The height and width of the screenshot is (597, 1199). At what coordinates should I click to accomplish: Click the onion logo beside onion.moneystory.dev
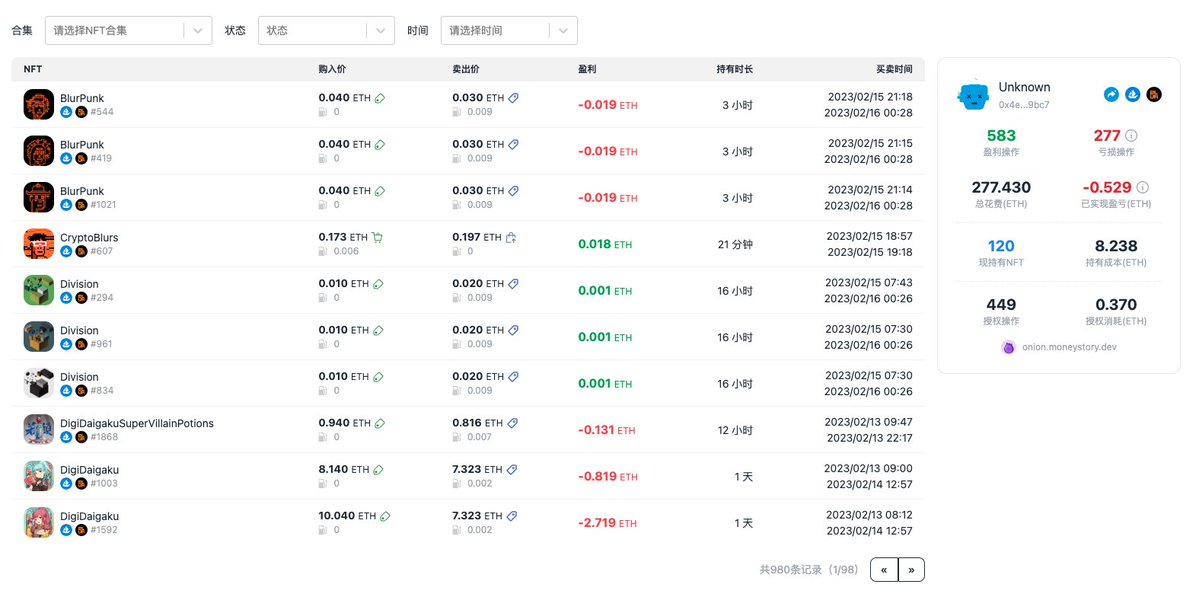click(1008, 347)
